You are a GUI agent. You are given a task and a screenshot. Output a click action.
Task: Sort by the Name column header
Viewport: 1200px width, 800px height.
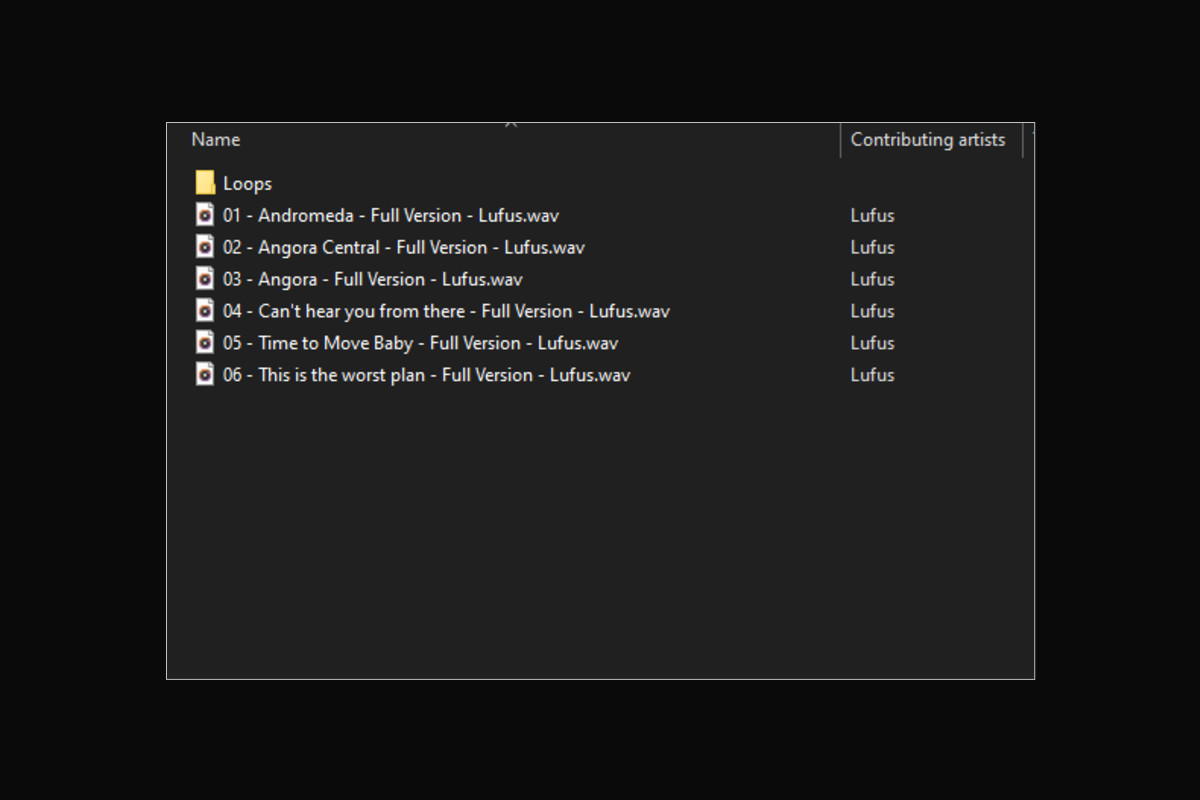216,140
